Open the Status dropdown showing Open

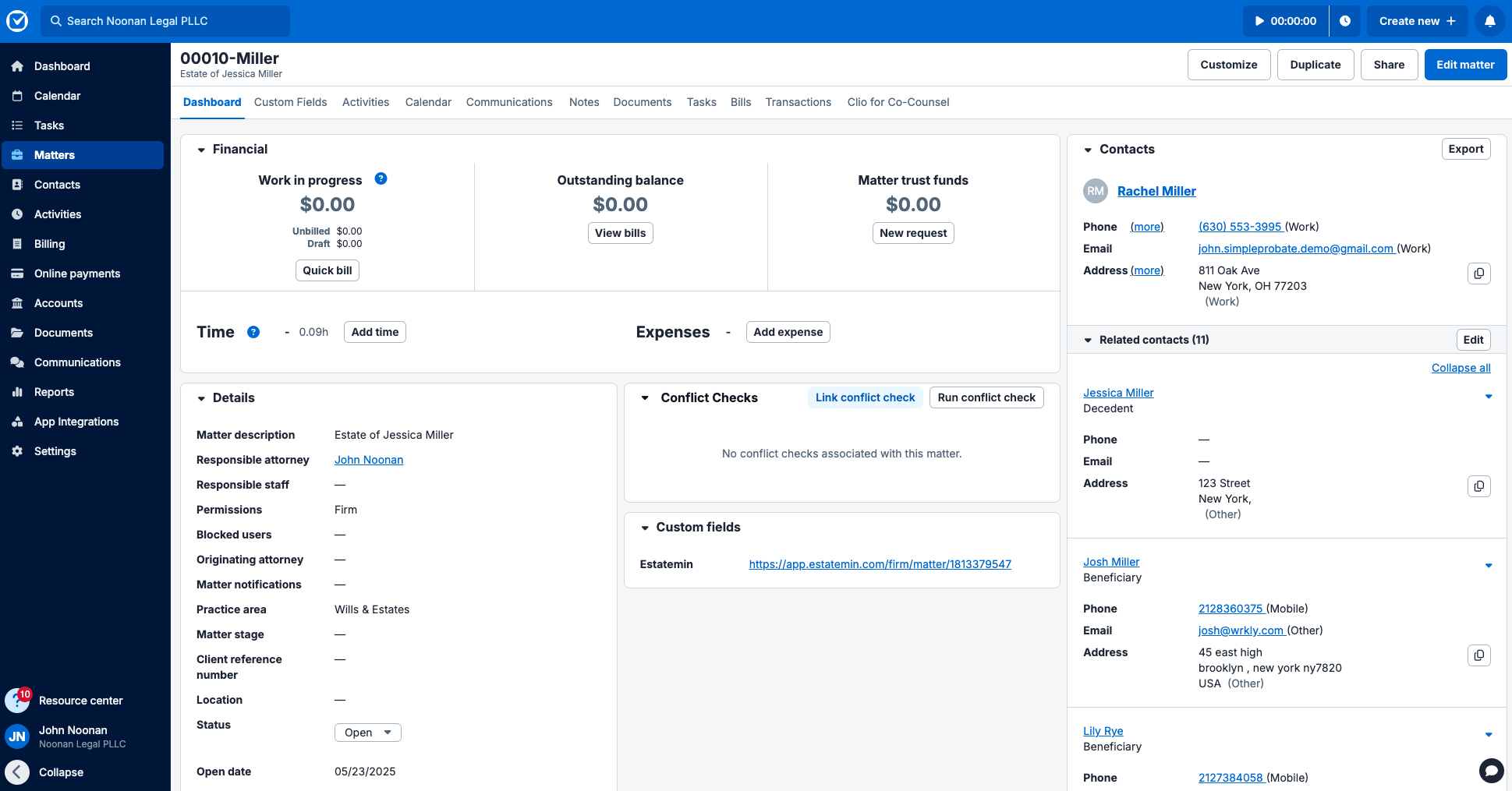tap(367, 733)
